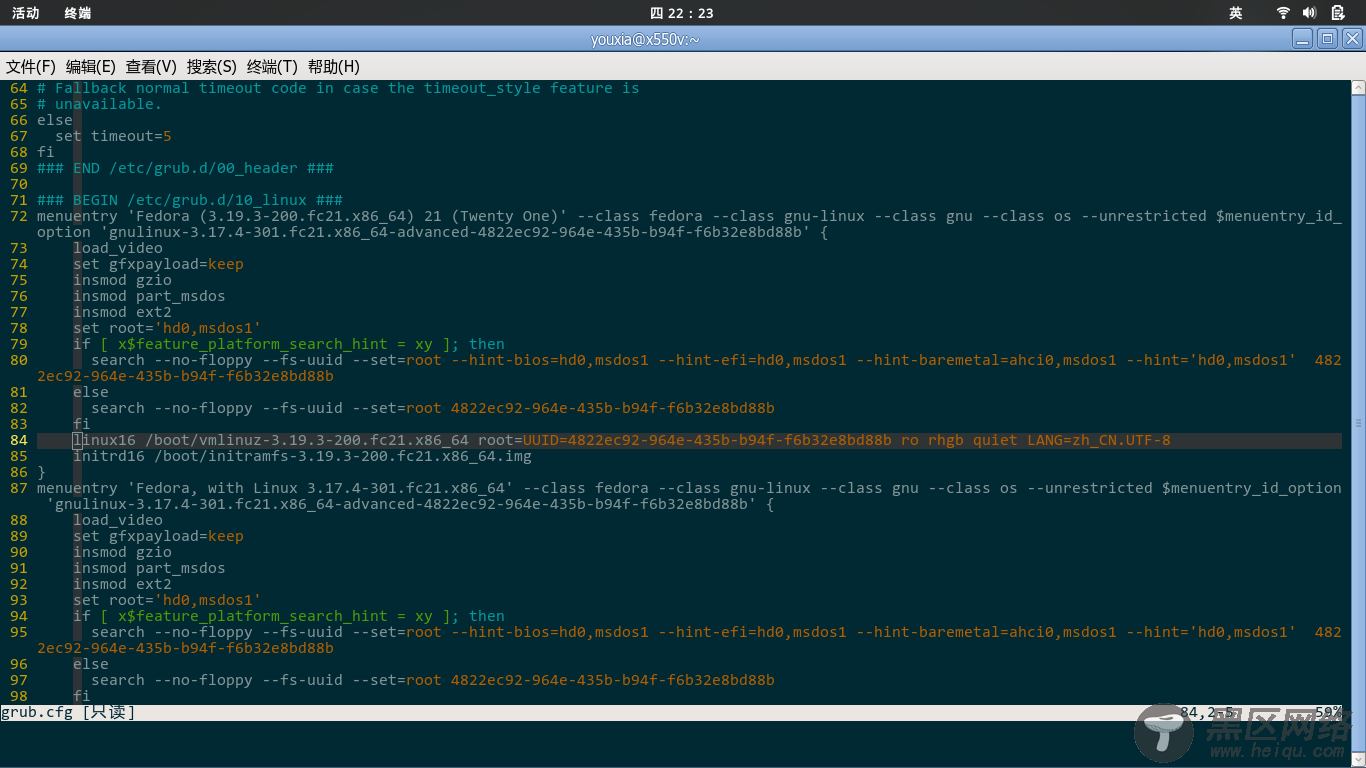
Task: Open the volume speaker icon
Action: pos(1310,13)
